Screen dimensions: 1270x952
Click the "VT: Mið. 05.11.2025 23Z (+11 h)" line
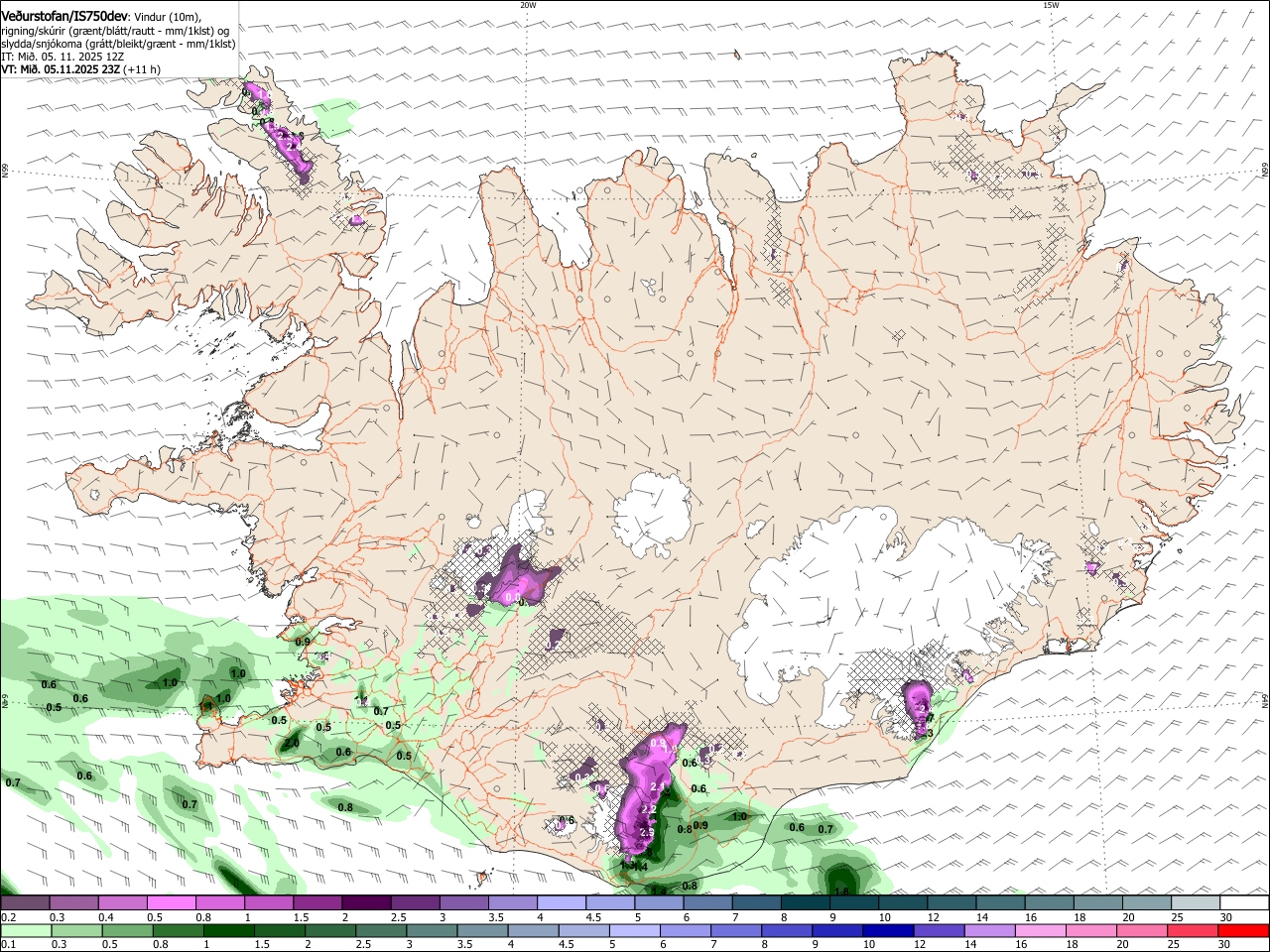coord(80,69)
